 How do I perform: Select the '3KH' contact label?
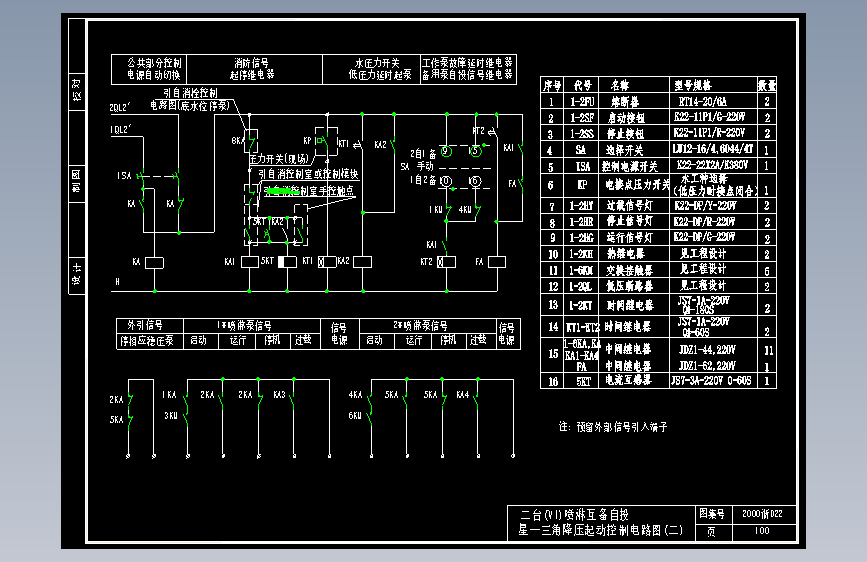(x=171, y=415)
